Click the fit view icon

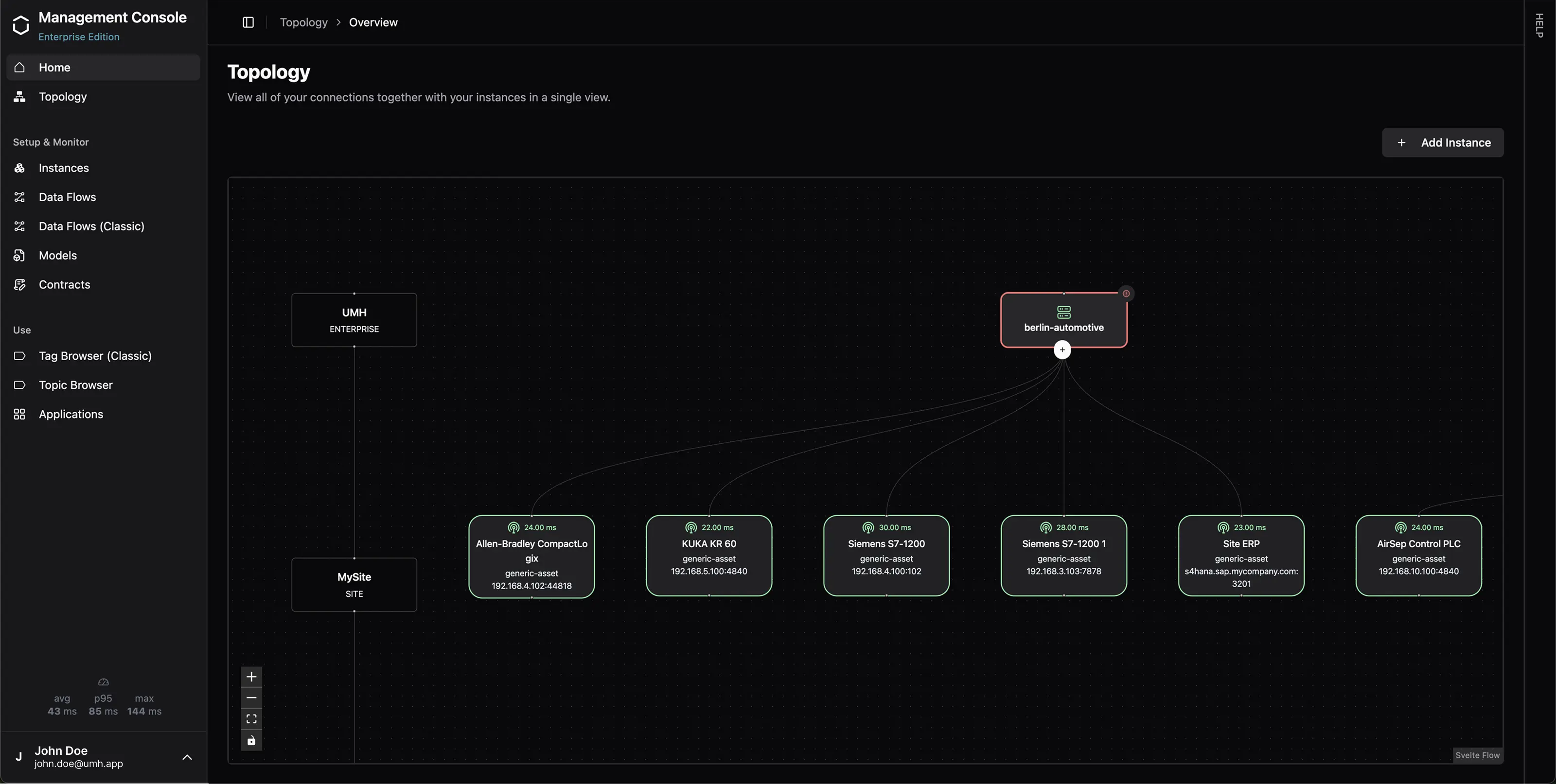click(x=251, y=719)
